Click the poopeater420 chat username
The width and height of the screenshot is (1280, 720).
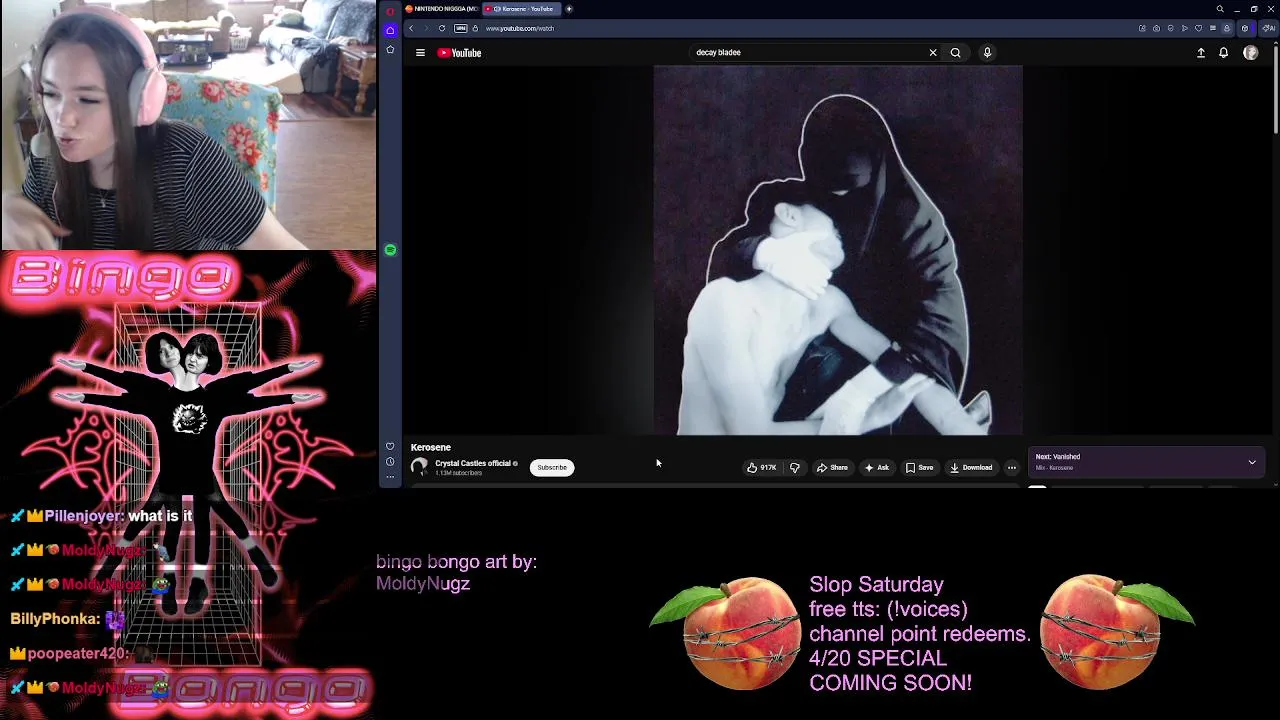(78, 653)
